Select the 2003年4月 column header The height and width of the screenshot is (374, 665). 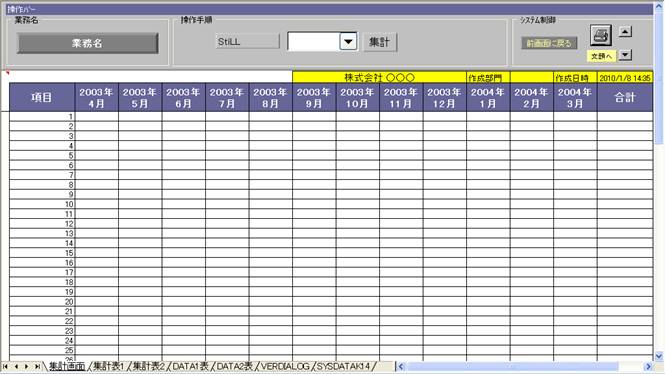pyautogui.click(x=97, y=98)
